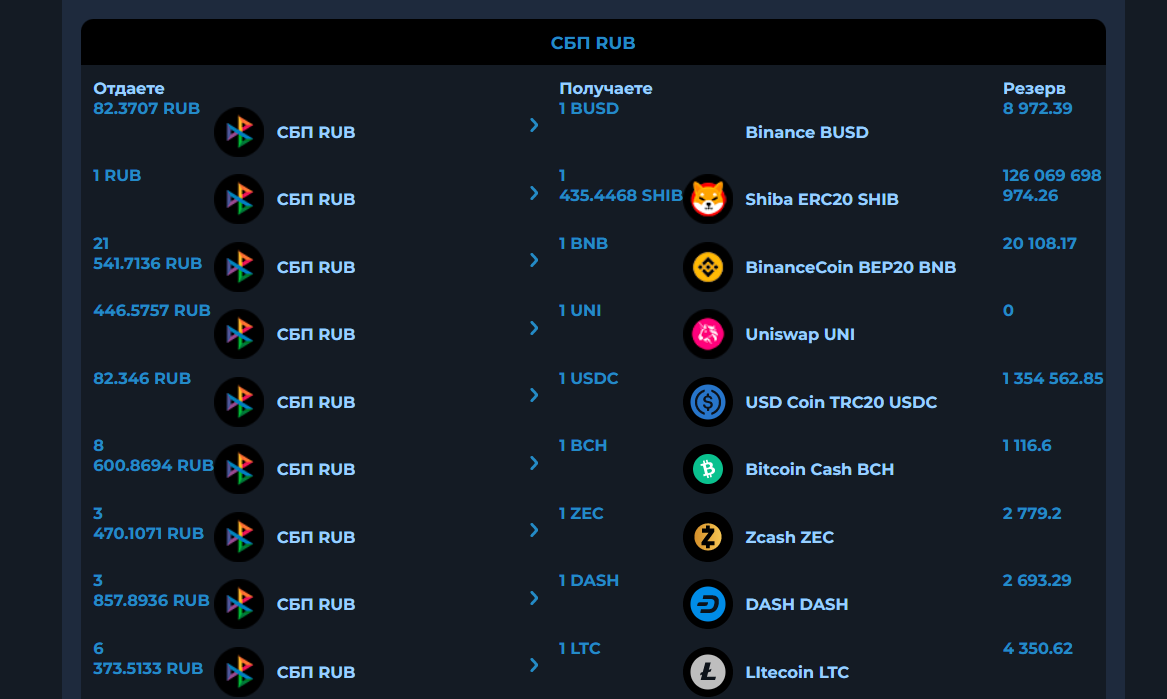
Task: Select the blue USD Coin icon
Action: [708, 402]
